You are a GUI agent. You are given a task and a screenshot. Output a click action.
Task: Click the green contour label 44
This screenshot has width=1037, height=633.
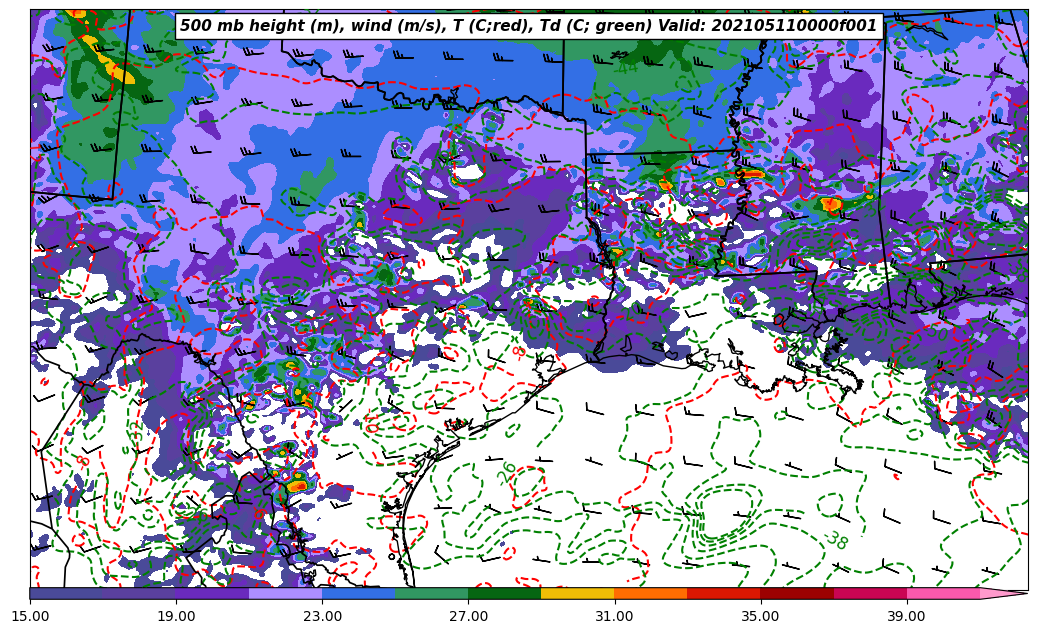click(626, 67)
